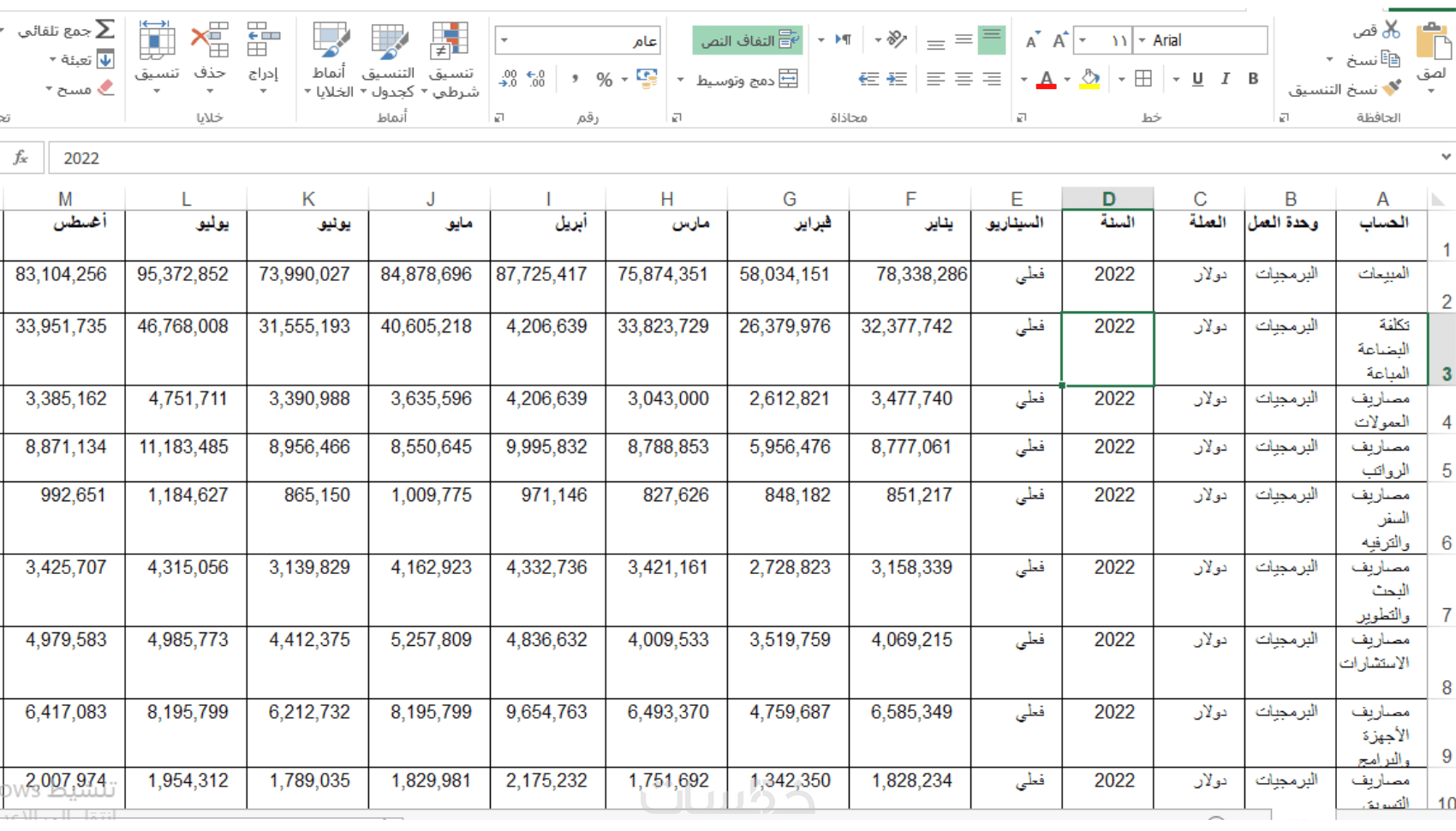Expand the Copy (نسخ) dropdown arrow
The width and height of the screenshot is (1456, 831).
tap(1329, 60)
